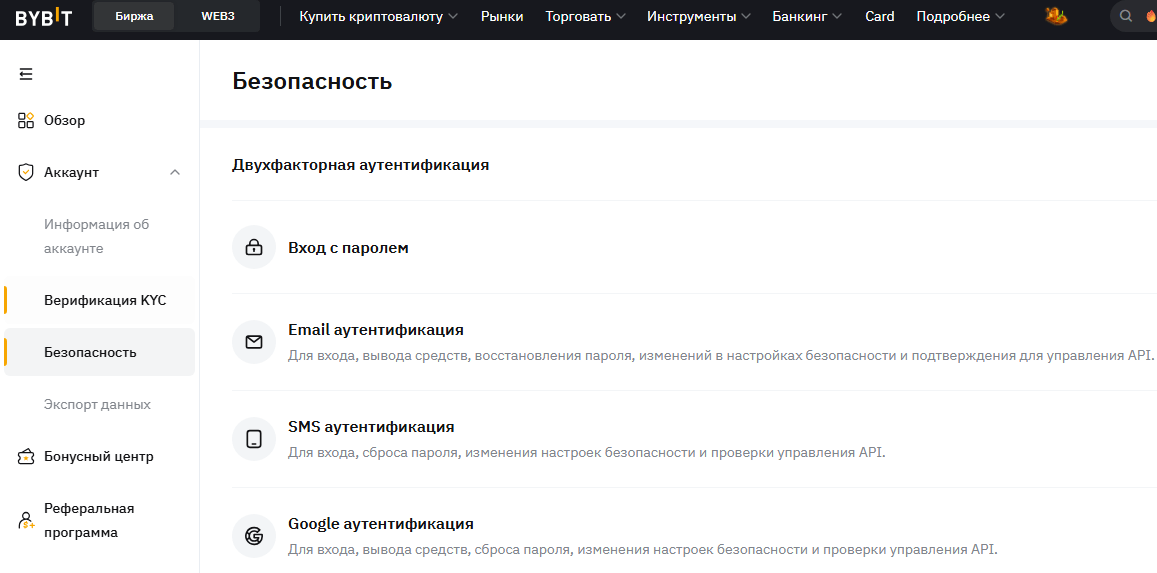Switch to the Биржа mode toggle
The height and width of the screenshot is (573, 1157).
click(x=134, y=16)
